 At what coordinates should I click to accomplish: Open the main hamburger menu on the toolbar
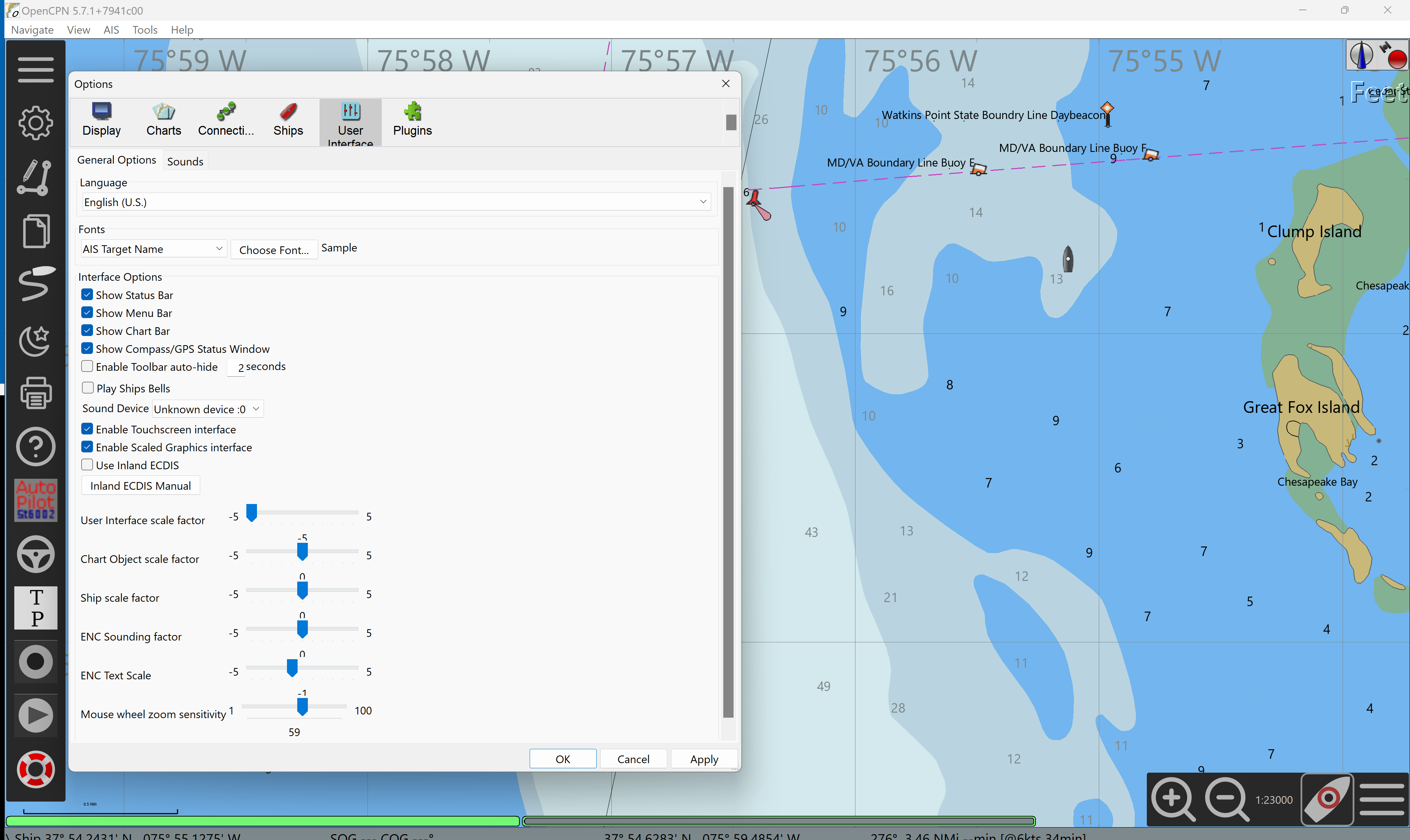[36, 69]
